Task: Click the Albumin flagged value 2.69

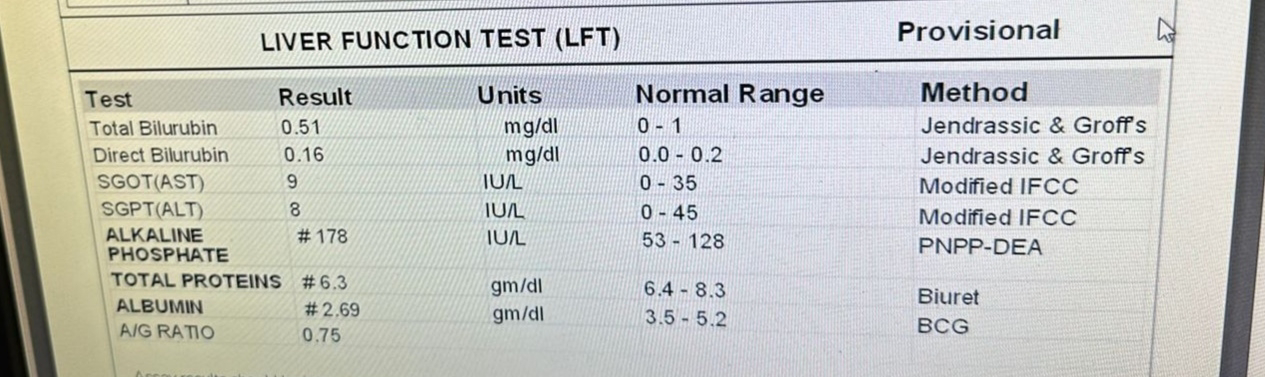Action: [x=331, y=309]
